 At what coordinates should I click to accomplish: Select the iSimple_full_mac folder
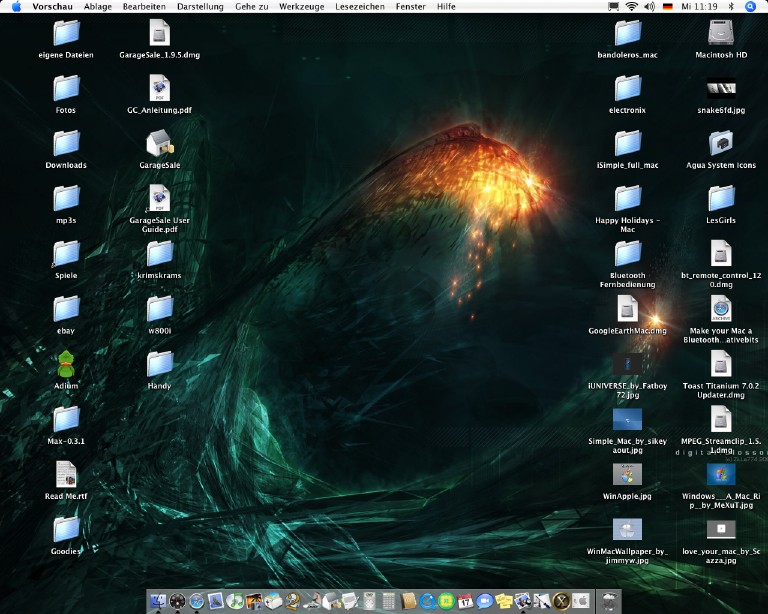coord(627,143)
